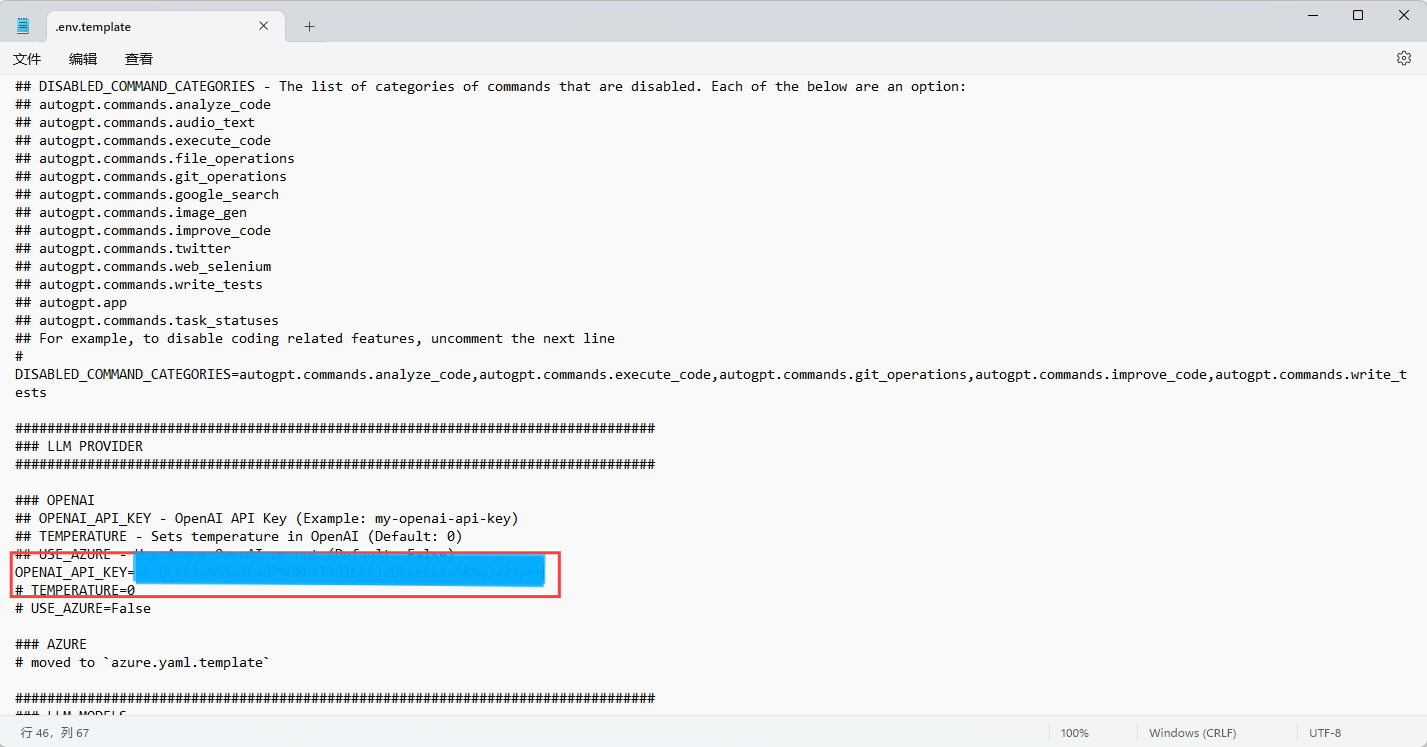Click autogpt.commands.file_operations line
1427x747 pixels.
click(155, 158)
